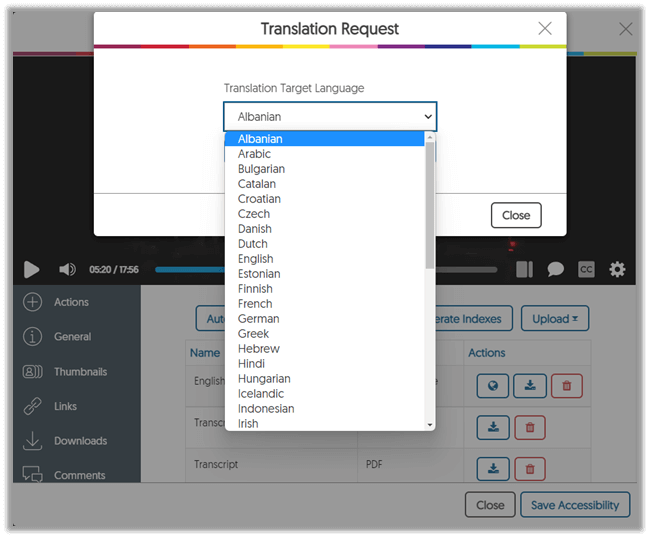Open the Translation Target Language dropdown
Screen dimensions: 650x538
click(x=329, y=117)
